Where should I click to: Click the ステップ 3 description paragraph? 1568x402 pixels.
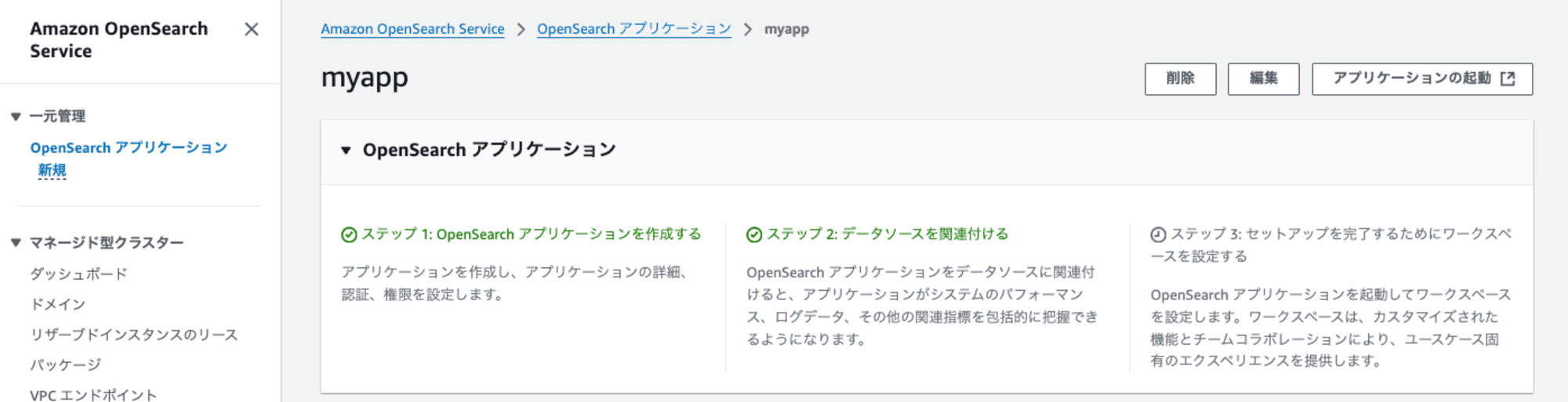pos(1330,328)
